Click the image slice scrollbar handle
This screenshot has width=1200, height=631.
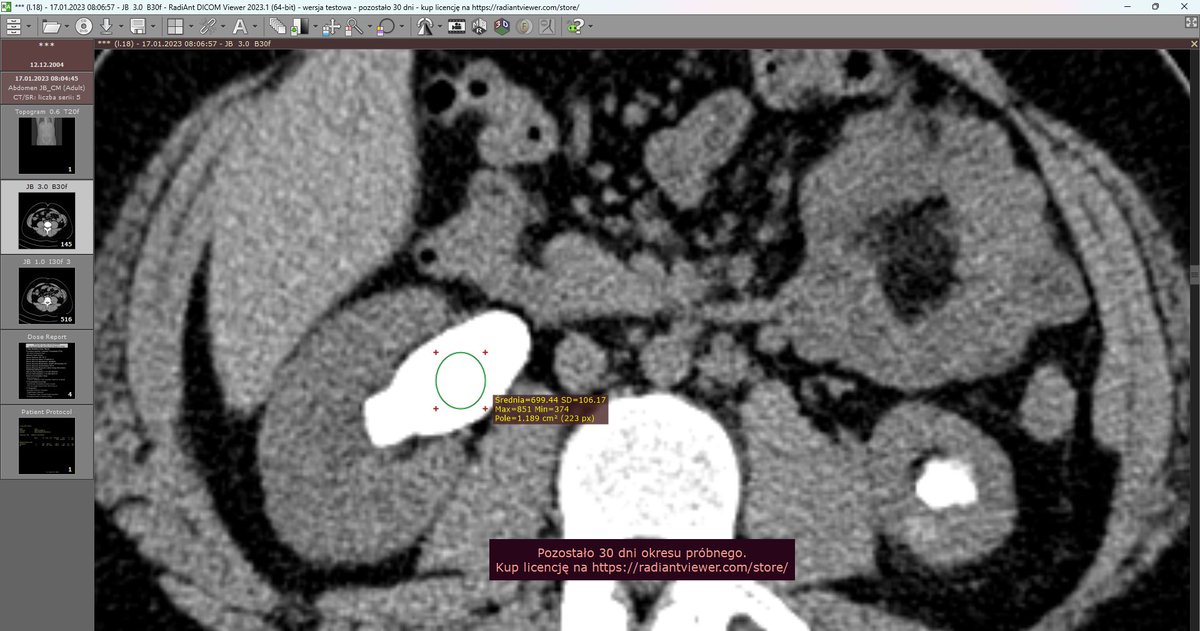pos(1195,277)
